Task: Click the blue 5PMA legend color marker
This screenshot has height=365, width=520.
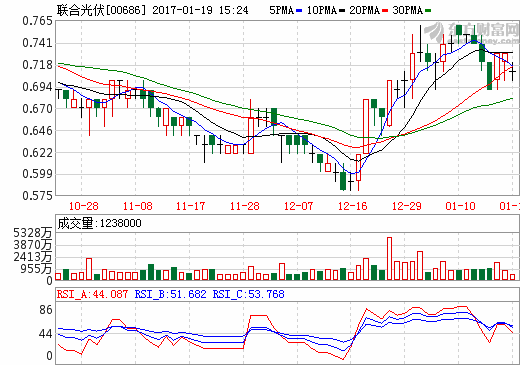Action: tap(299, 11)
